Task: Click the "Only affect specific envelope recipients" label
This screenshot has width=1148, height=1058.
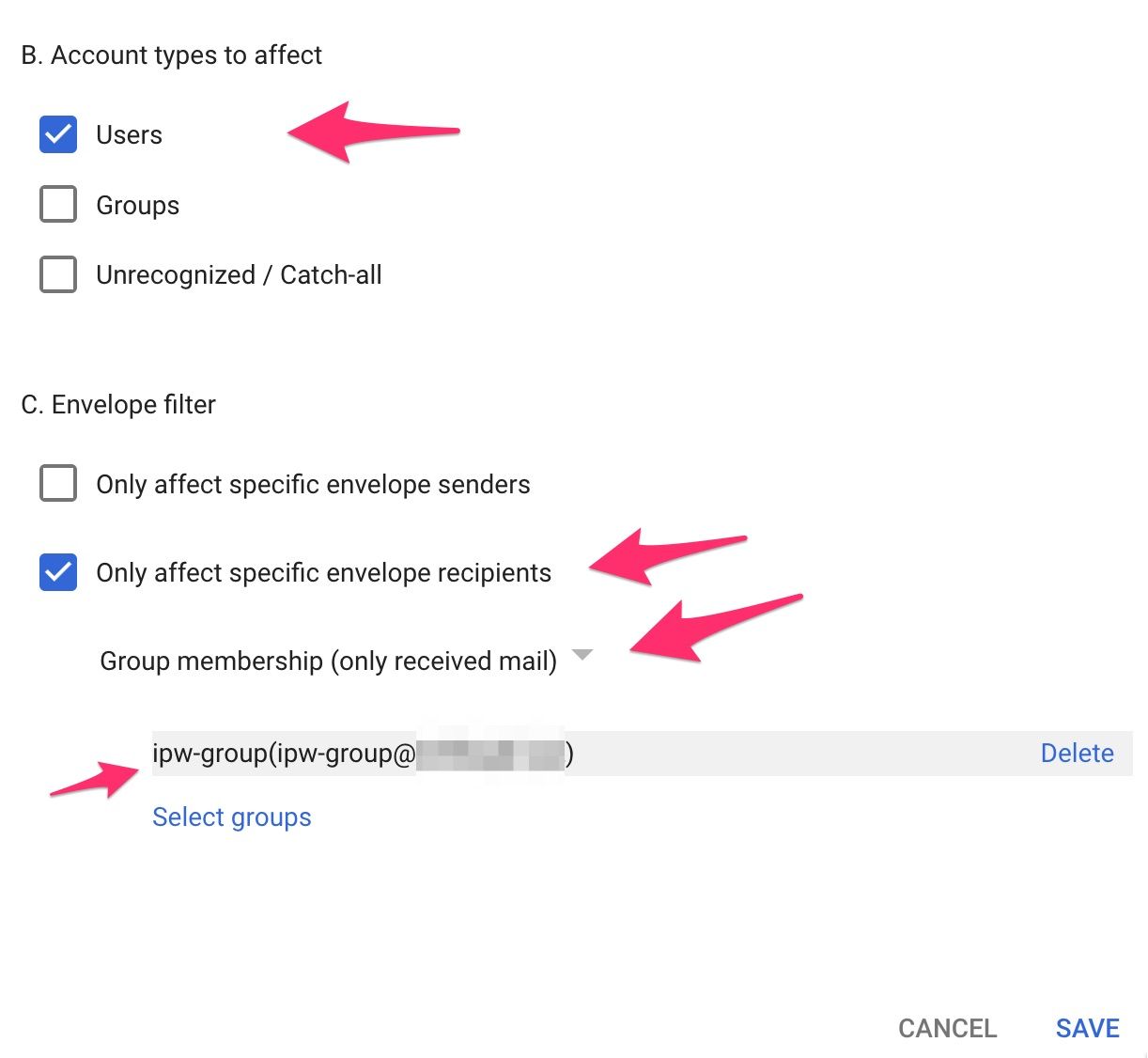Action: (x=323, y=572)
